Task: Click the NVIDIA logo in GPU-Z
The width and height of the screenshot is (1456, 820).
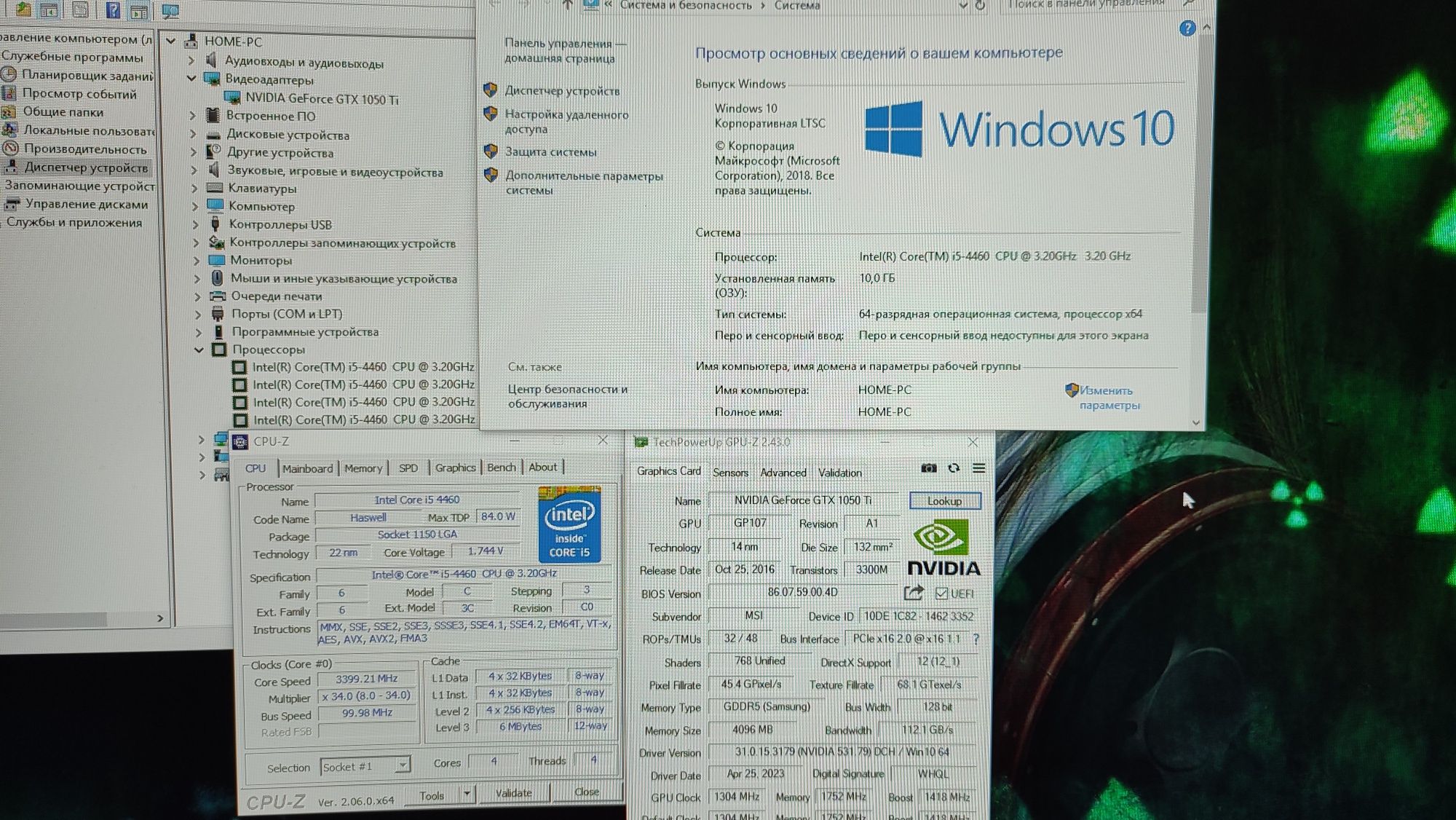Action: [943, 546]
